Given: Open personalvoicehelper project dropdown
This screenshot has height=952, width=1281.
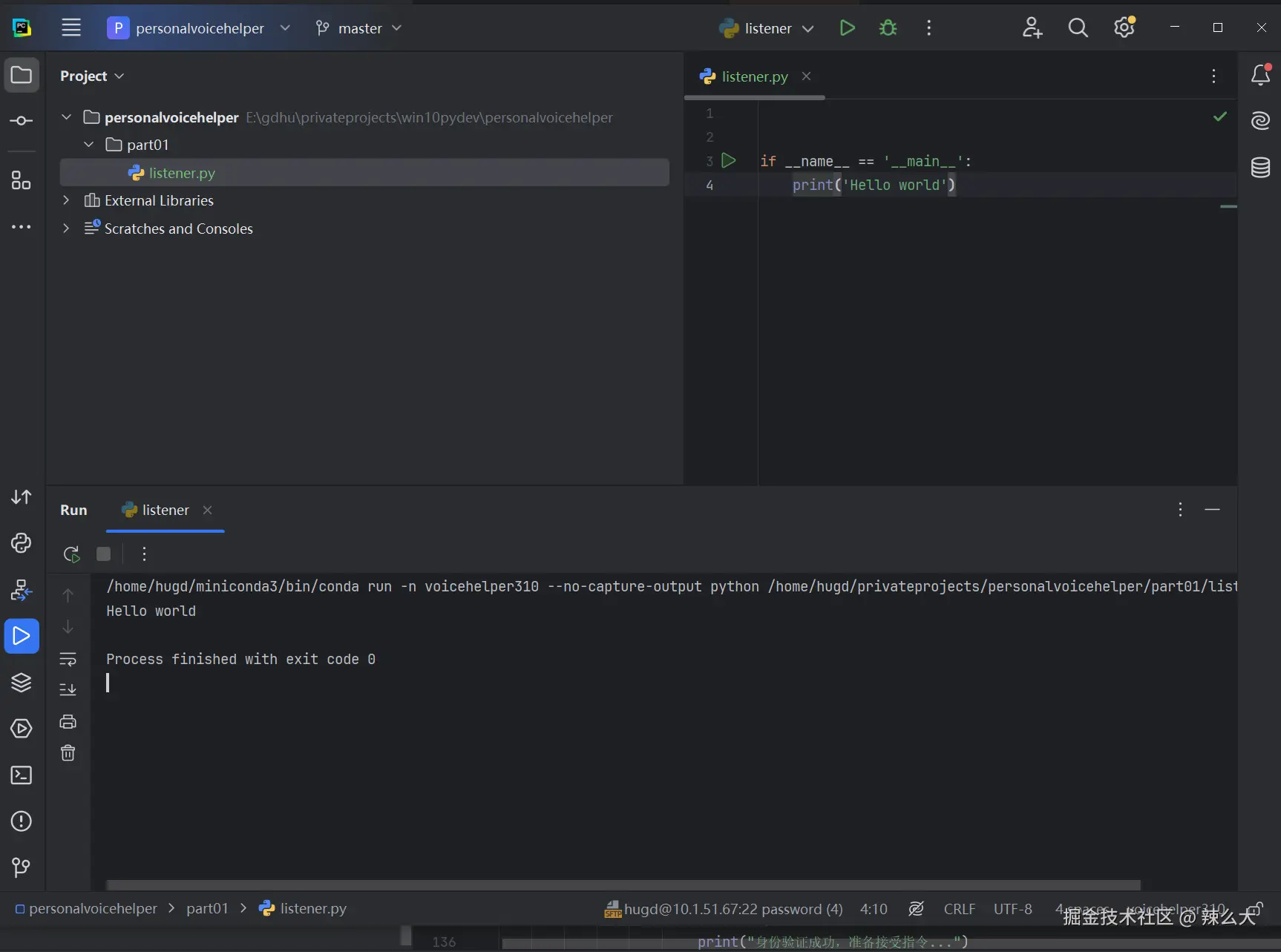Looking at the screenshot, I should [x=200, y=28].
